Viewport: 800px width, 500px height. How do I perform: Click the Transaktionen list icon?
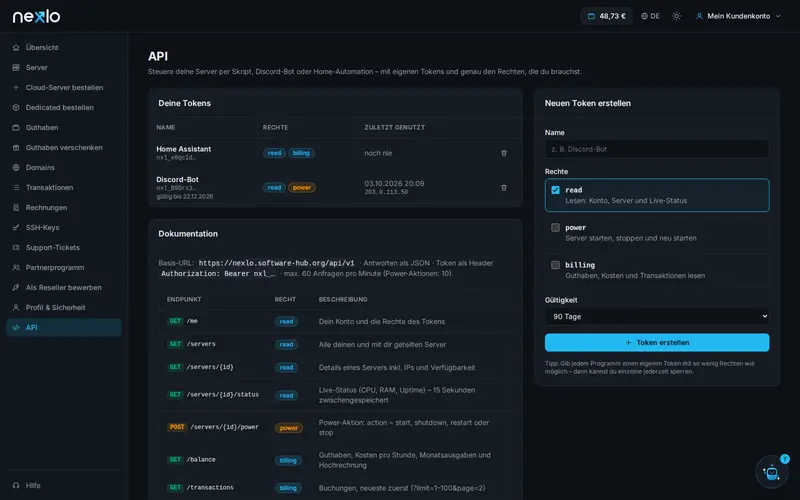(16, 187)
